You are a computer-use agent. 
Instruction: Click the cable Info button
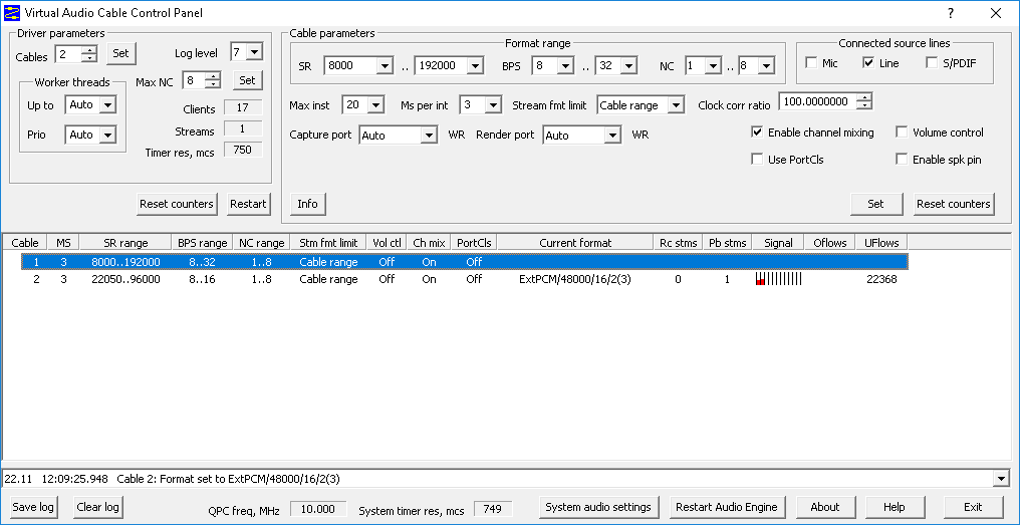[307, 204]
